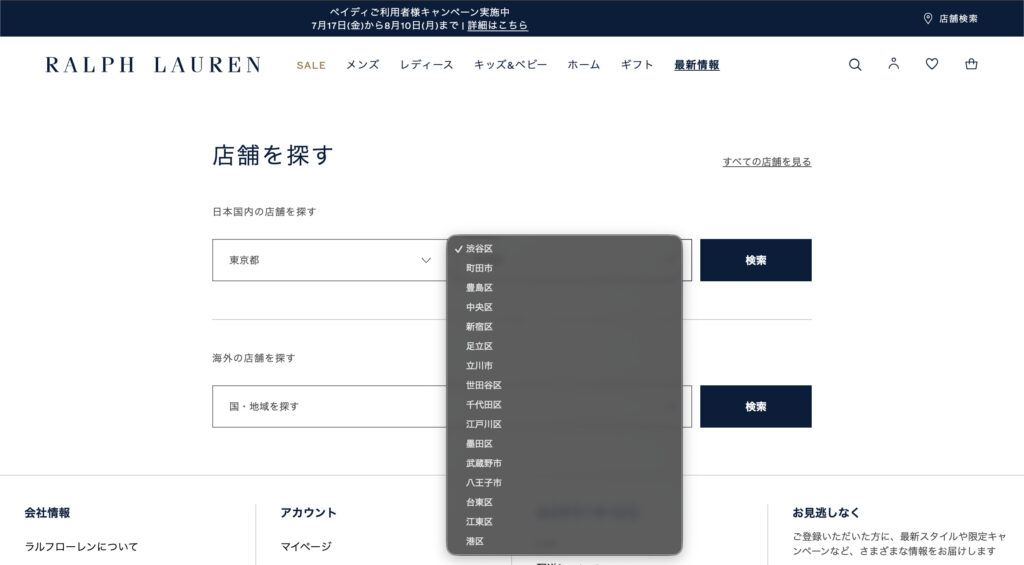Viewport: 1024px width, 565px height.
Task: Select 中央区 in the dropdown list
Action: 564,307
